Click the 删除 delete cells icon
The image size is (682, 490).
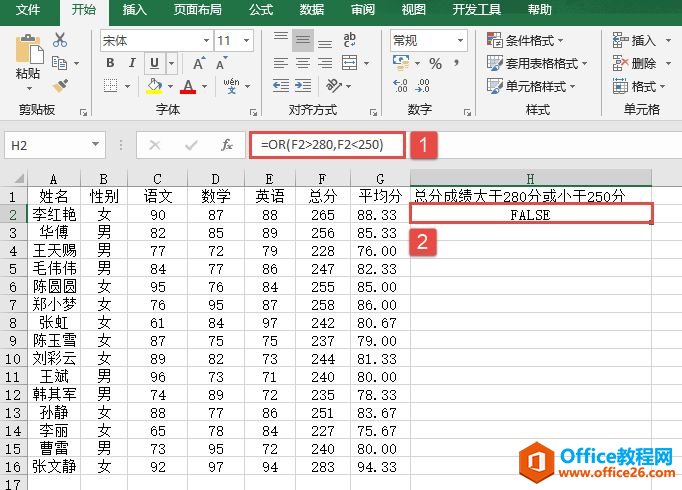(616, 63)
